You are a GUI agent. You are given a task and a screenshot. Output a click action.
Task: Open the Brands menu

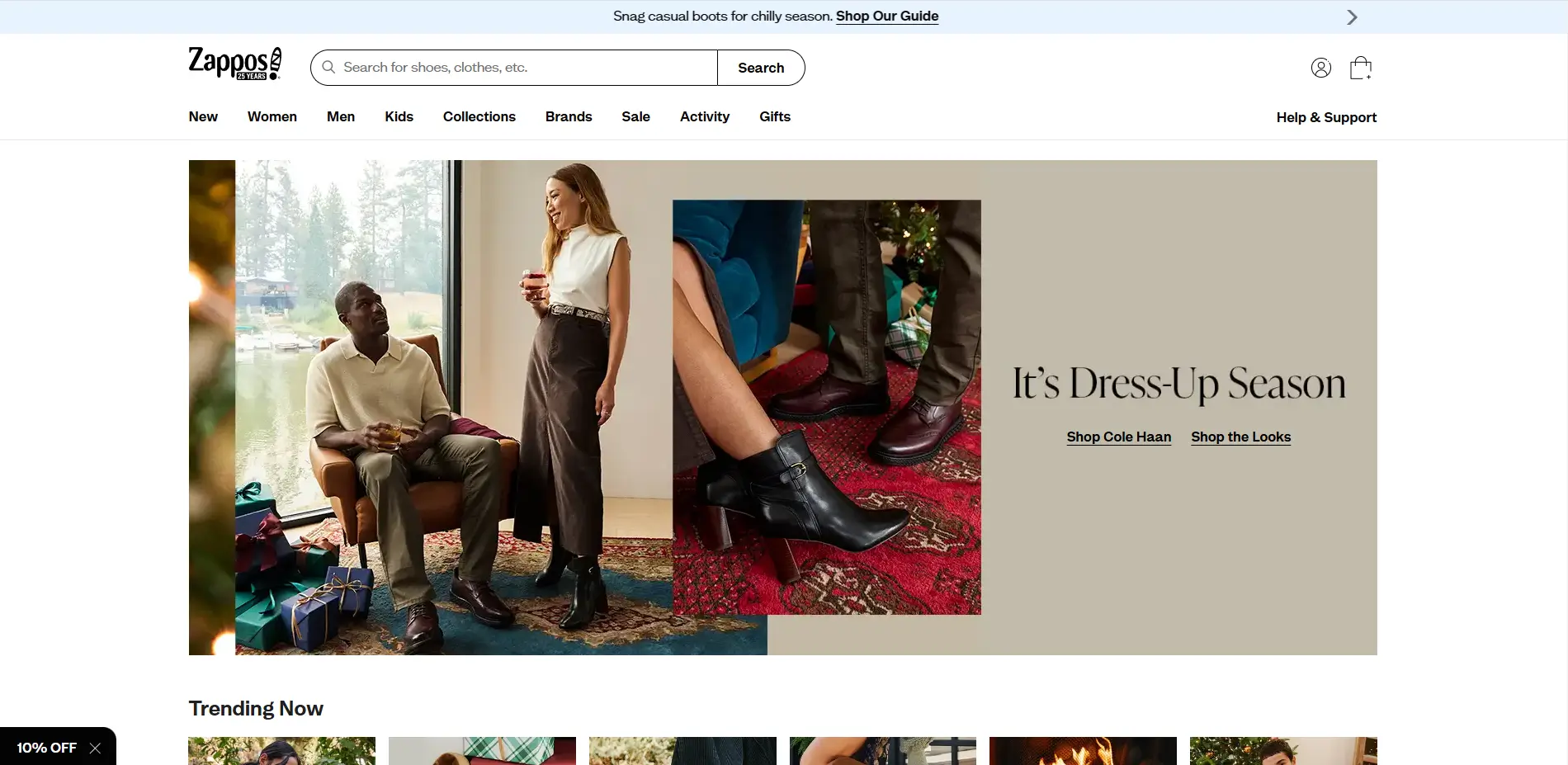coord(569,116)
